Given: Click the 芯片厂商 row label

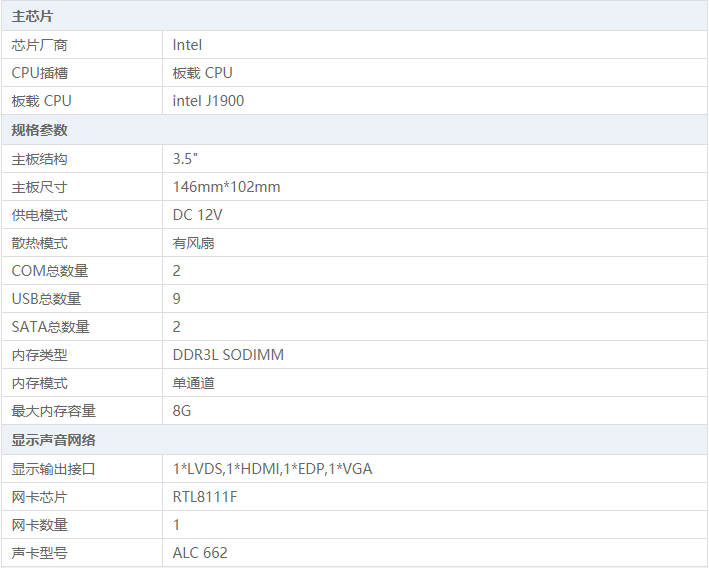Looking at the screenshot, I should 40,45.
